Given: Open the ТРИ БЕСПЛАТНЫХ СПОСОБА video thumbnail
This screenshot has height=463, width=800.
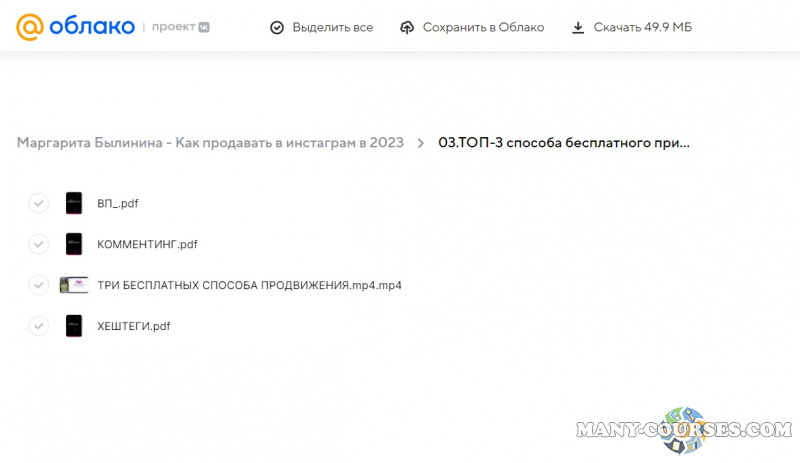Looking at the screenshot, I should click(x=74, y=285).
